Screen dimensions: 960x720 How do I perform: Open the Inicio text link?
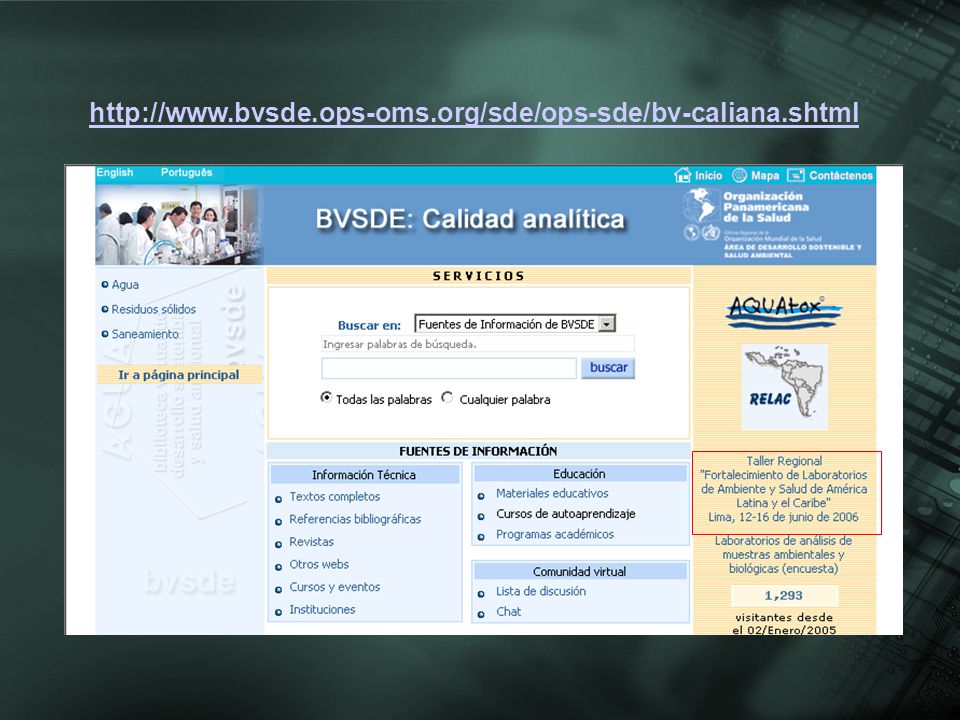pyautogui.click(x=708, y=176)
